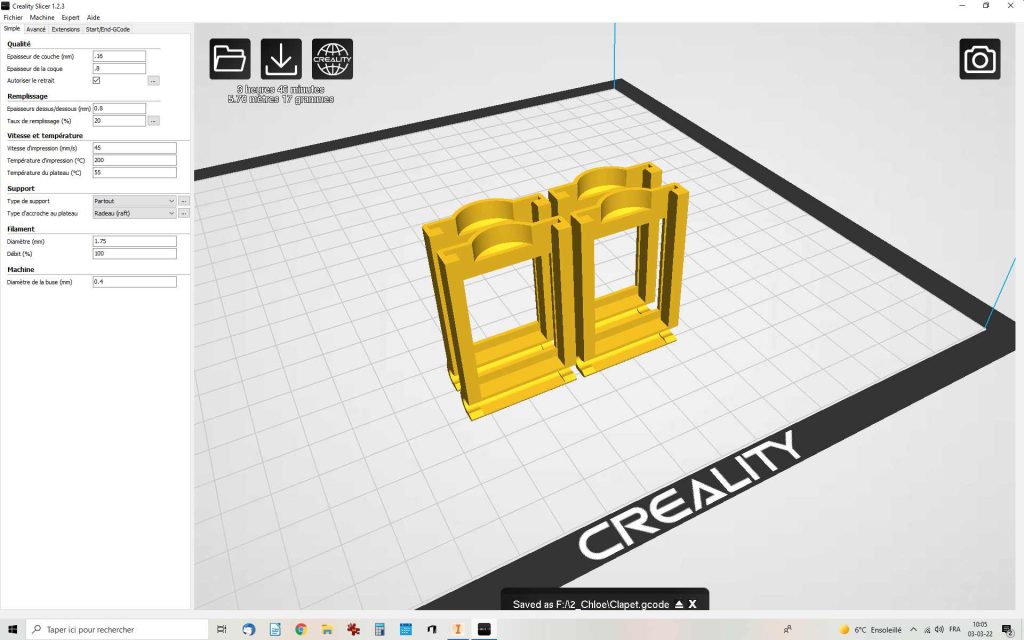Viewport: 1024px width, 640px height.
Task: Open Windows Start menu
Action: pos(12,629)
